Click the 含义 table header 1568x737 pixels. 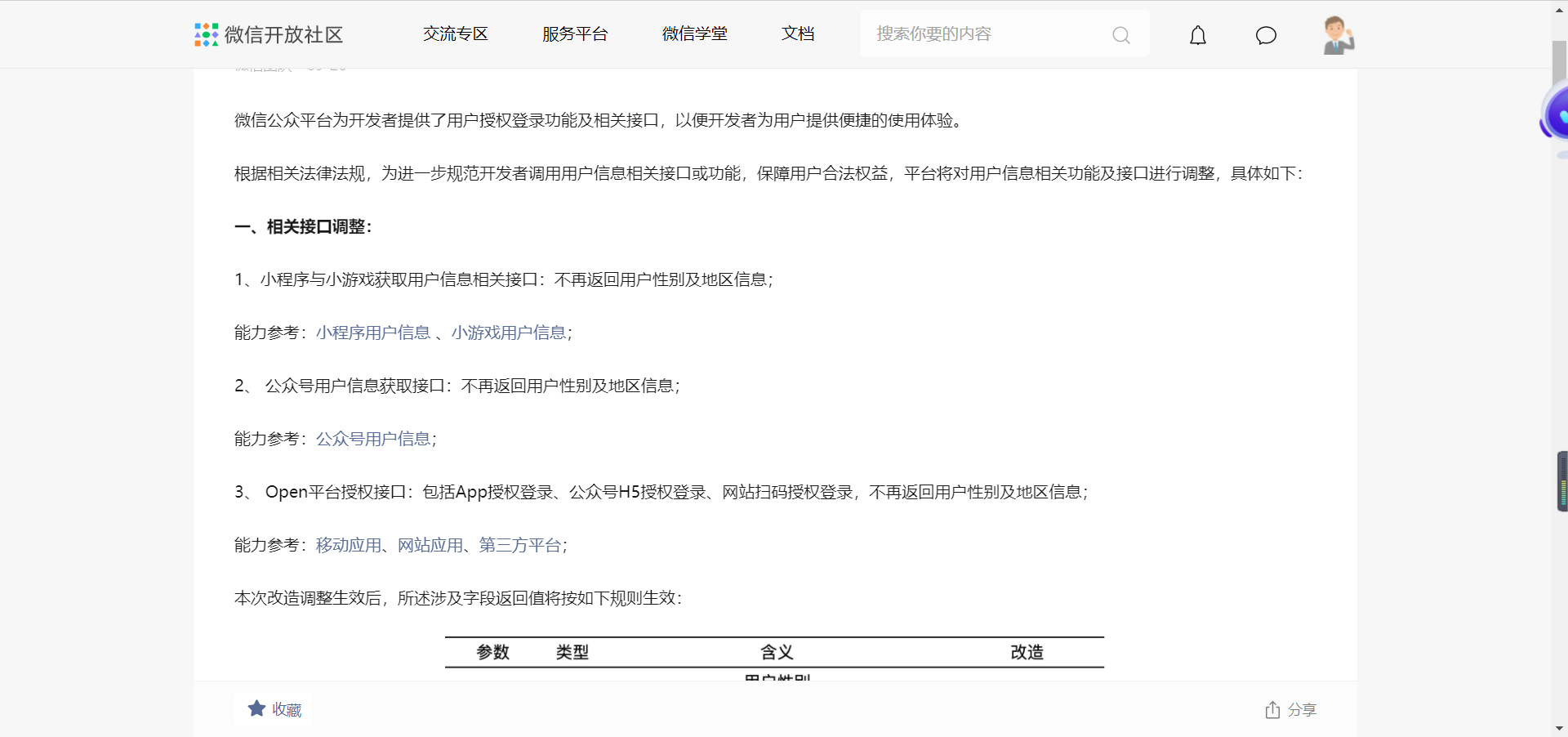pyautogui.click(x=777, y=652)
